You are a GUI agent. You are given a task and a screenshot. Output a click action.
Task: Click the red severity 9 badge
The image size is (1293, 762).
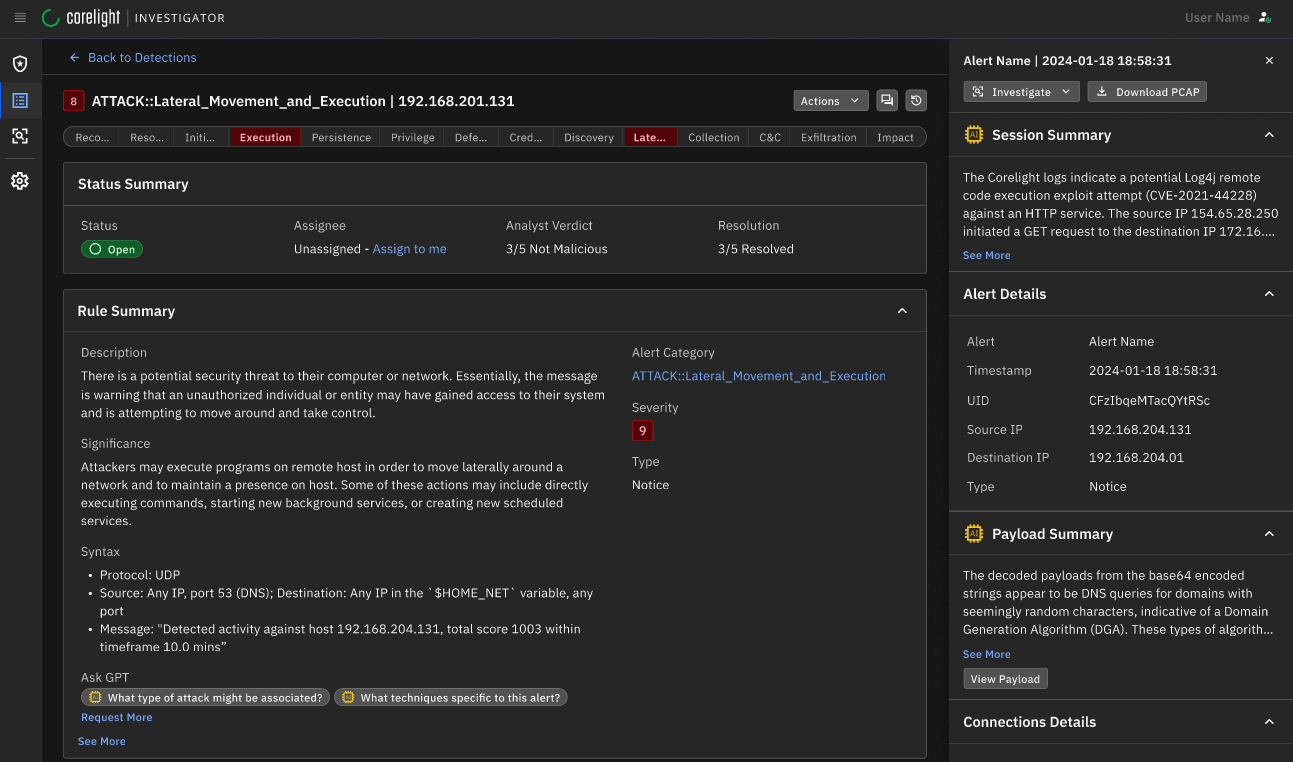(x=642, y=431)
